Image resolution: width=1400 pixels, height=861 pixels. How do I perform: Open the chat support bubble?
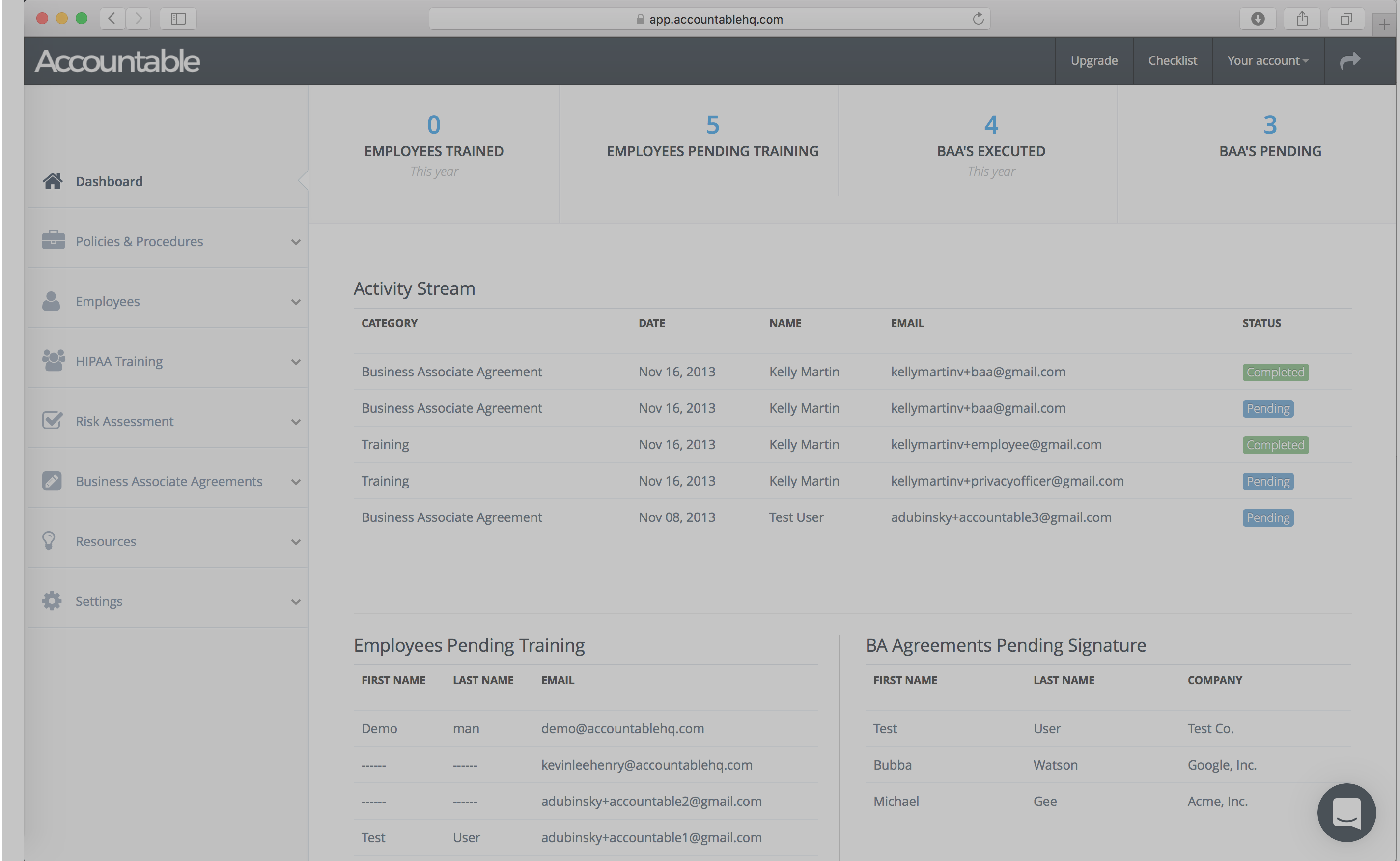point(1346,813)
